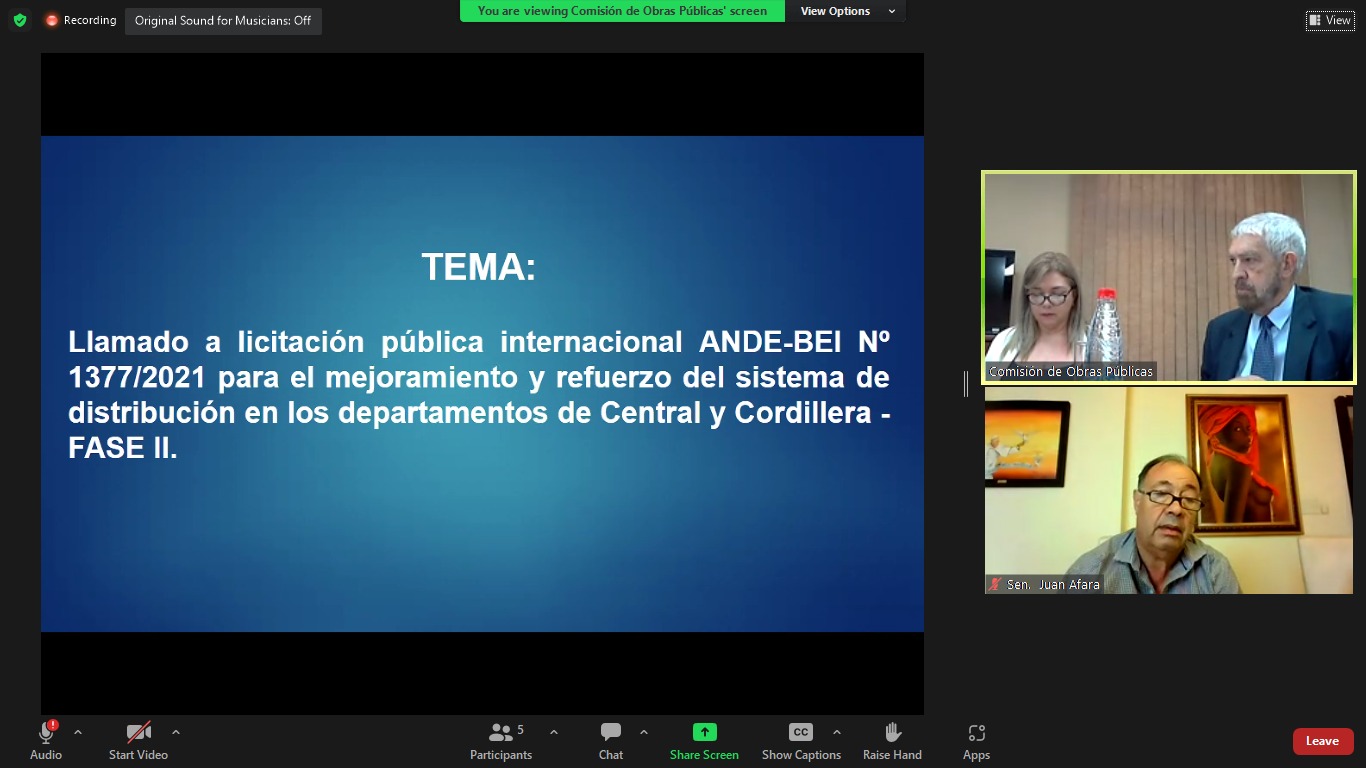Expand audio options chevron next to Audio
1366x768 pixels.
[78, 732]
